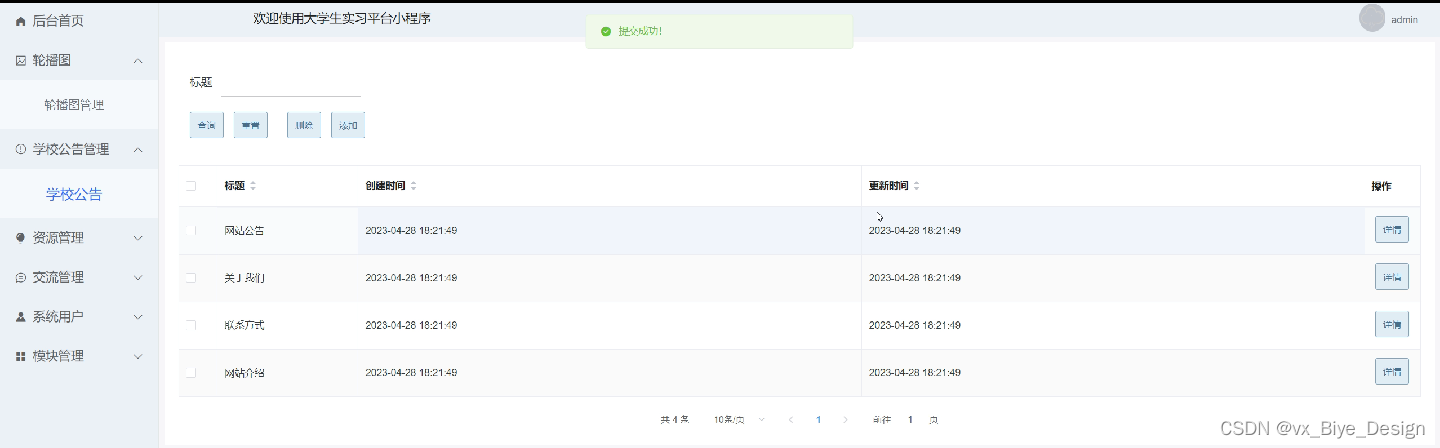Click the go-to-page number input

click(x=910, y=420)
